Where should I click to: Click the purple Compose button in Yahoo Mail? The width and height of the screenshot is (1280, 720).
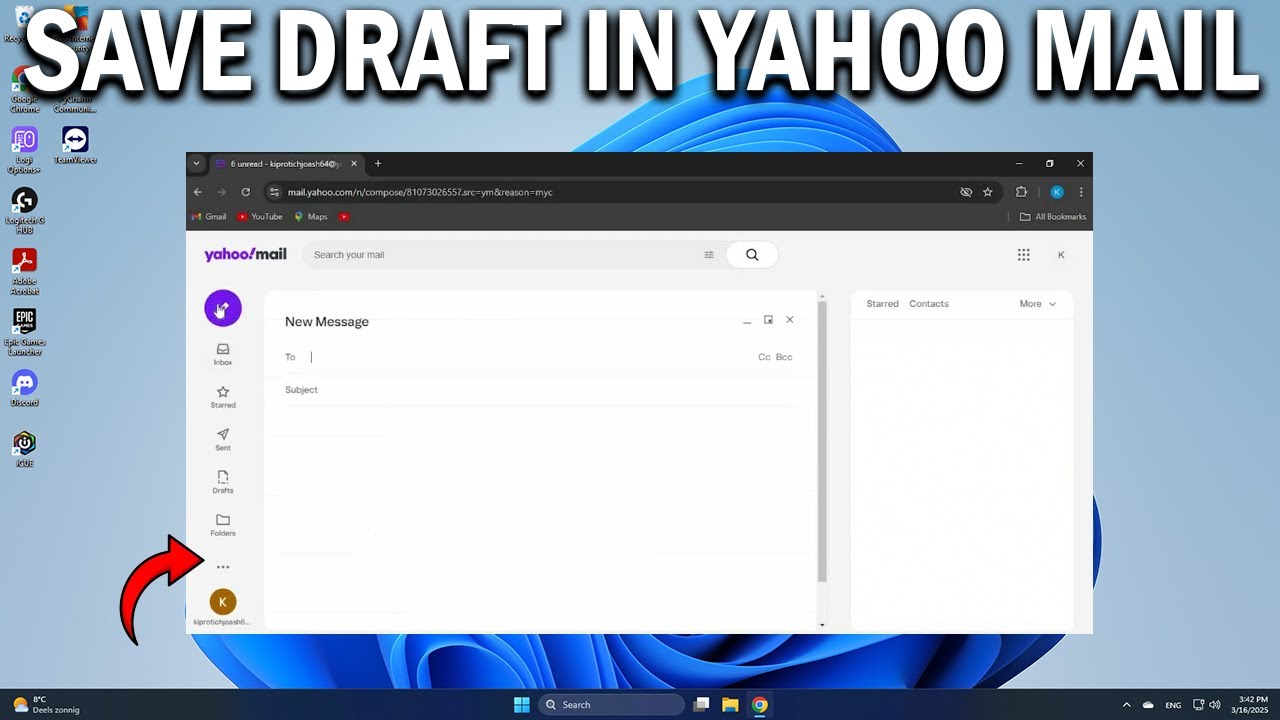point(223,308)
